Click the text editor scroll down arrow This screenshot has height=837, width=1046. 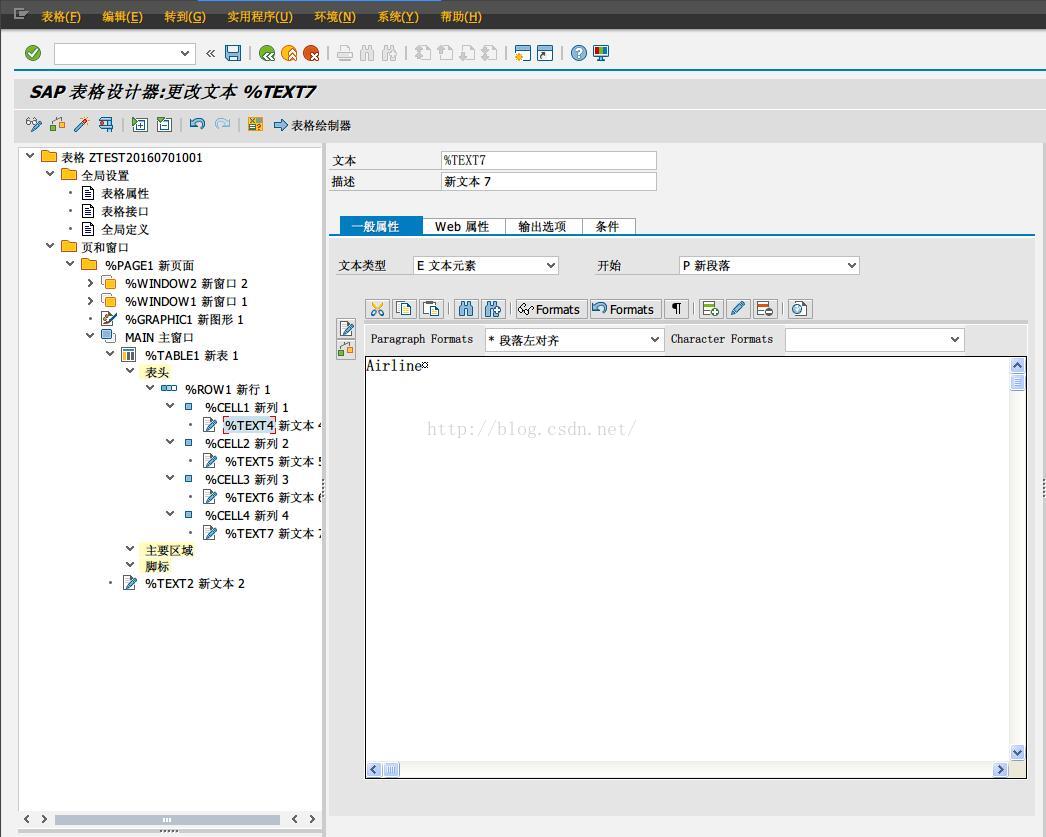click(x=1017, y=753)
